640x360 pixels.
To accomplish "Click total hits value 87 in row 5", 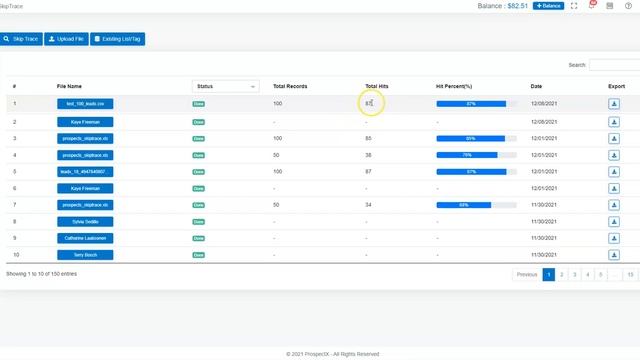I will tap(368, 172).
